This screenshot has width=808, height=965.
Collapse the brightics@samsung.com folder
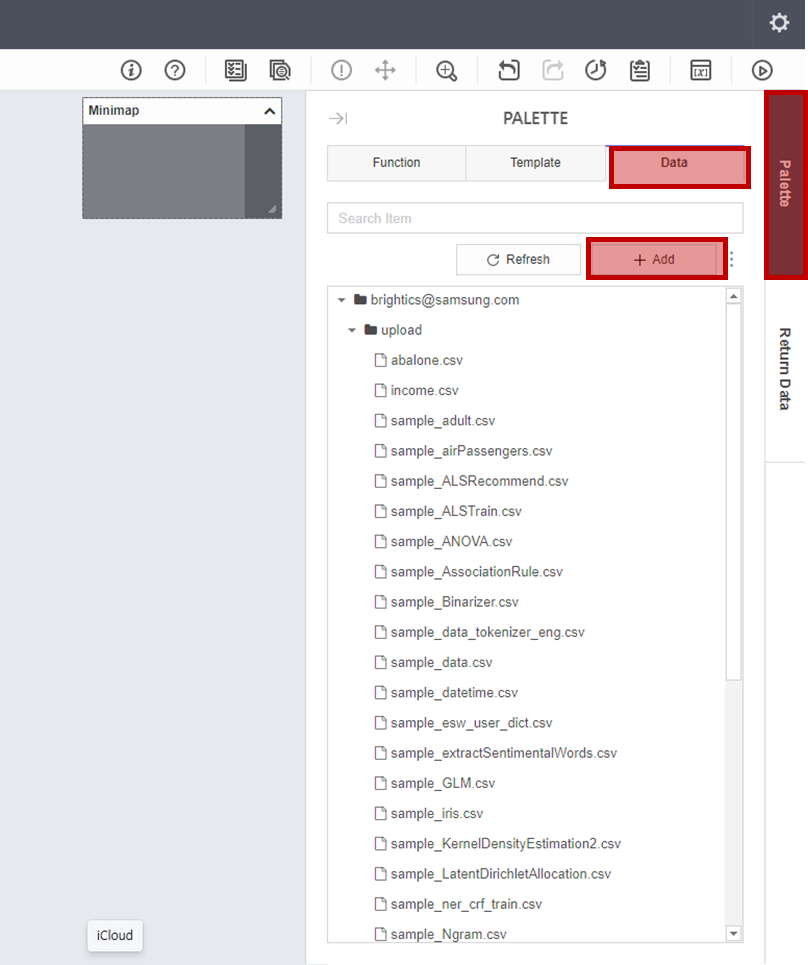(342, 300)
